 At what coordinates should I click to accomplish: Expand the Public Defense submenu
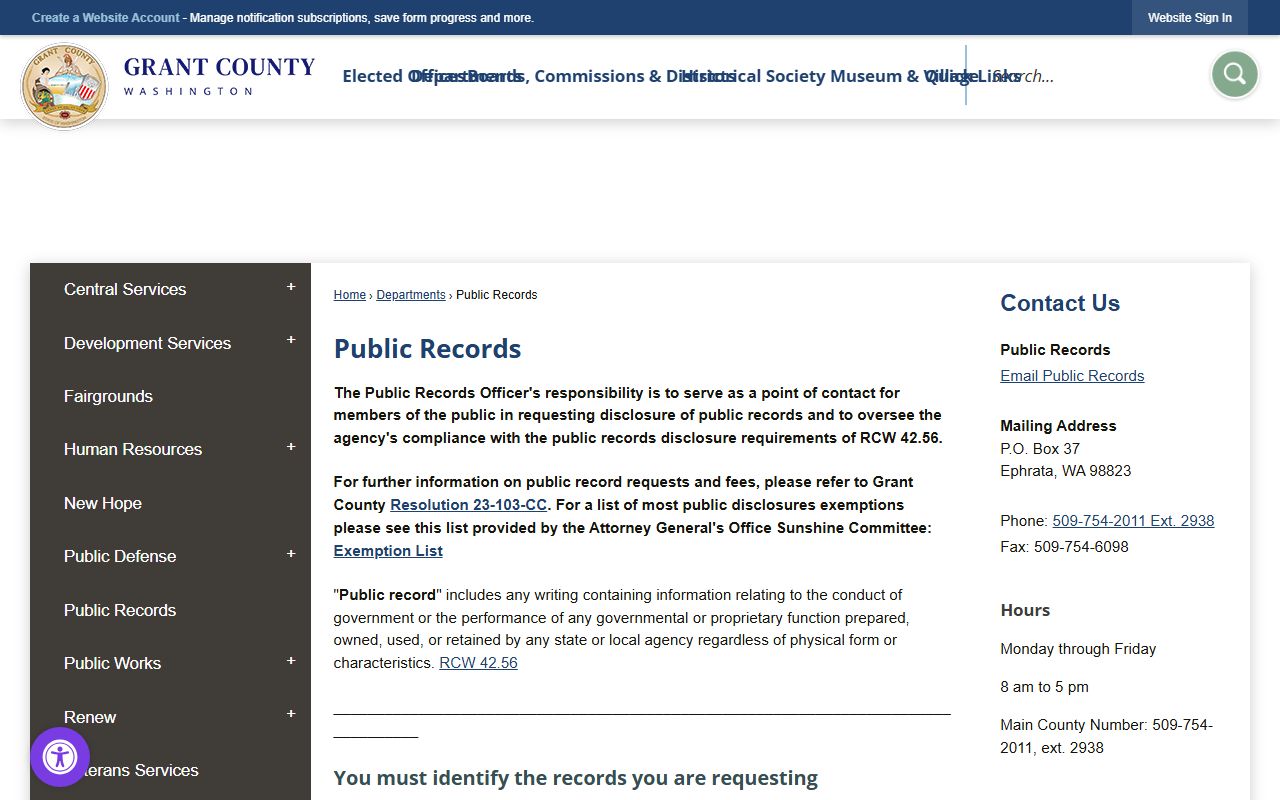291,555
